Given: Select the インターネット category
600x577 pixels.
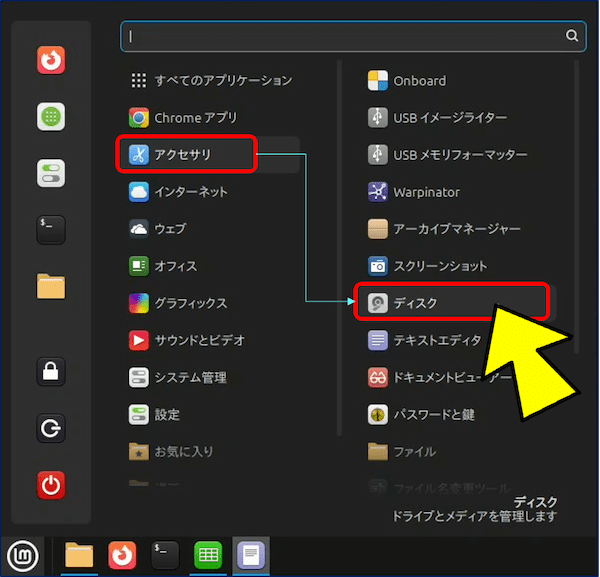Looking at the screenshot, I should click(190, 192).
